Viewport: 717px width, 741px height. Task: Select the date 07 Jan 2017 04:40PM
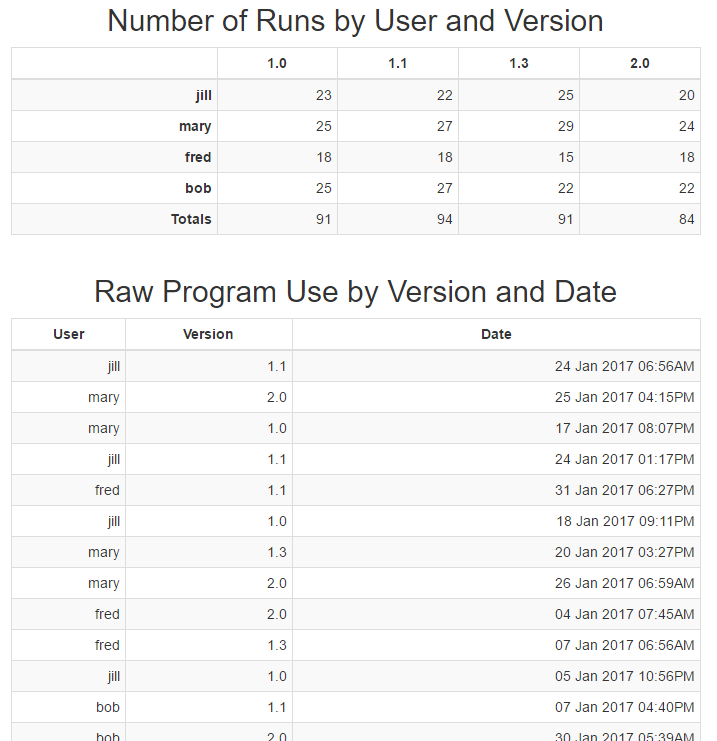tap(624, 707)
